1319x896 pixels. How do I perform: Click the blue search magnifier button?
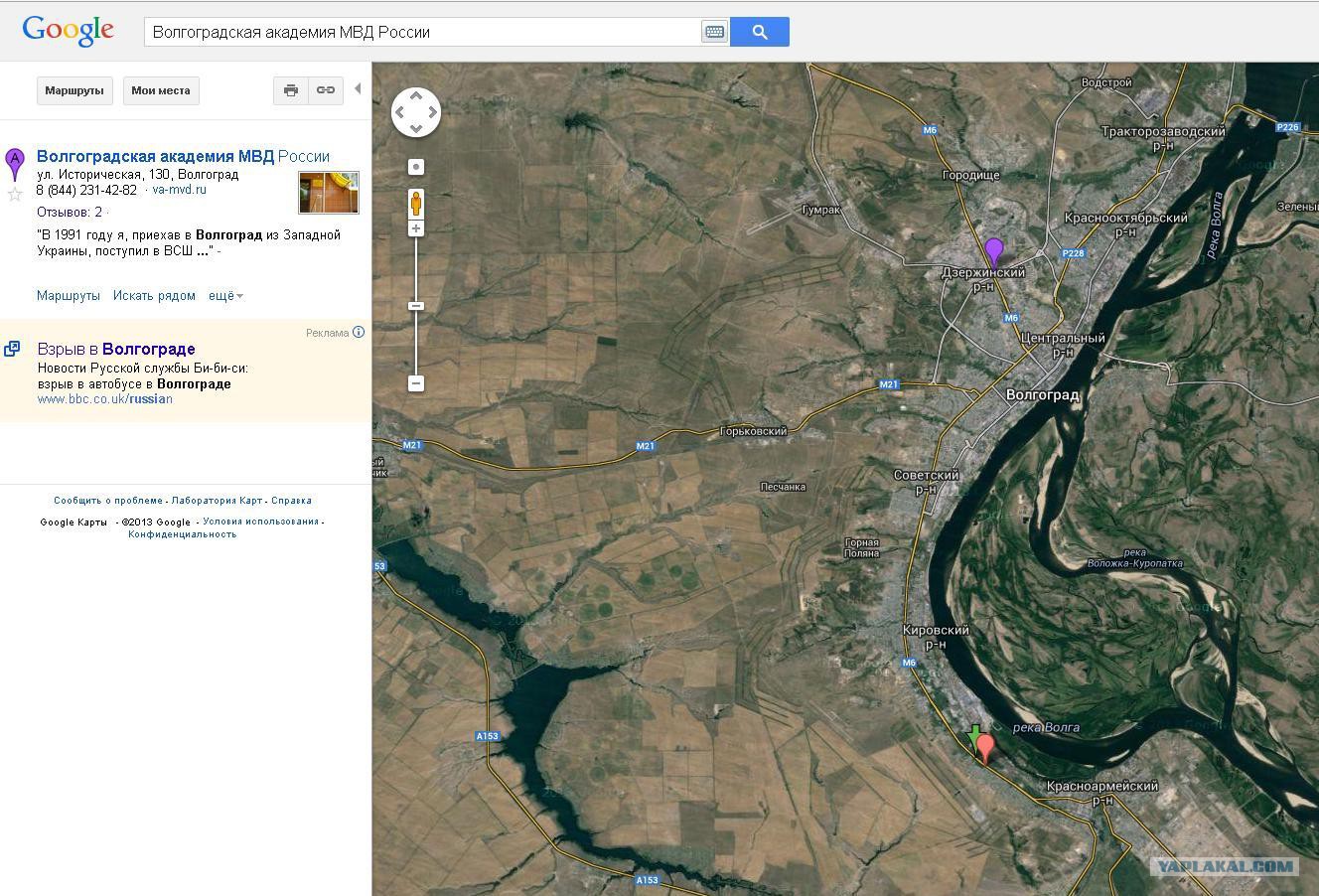point(760,32)
